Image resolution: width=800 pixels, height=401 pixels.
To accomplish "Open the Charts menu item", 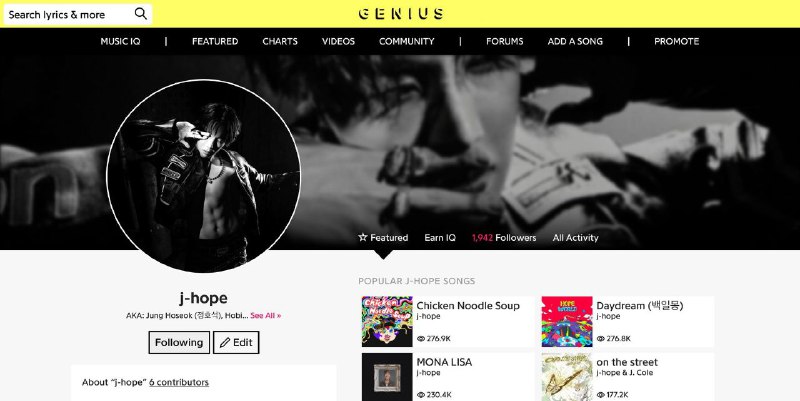I will coord(280,41).
